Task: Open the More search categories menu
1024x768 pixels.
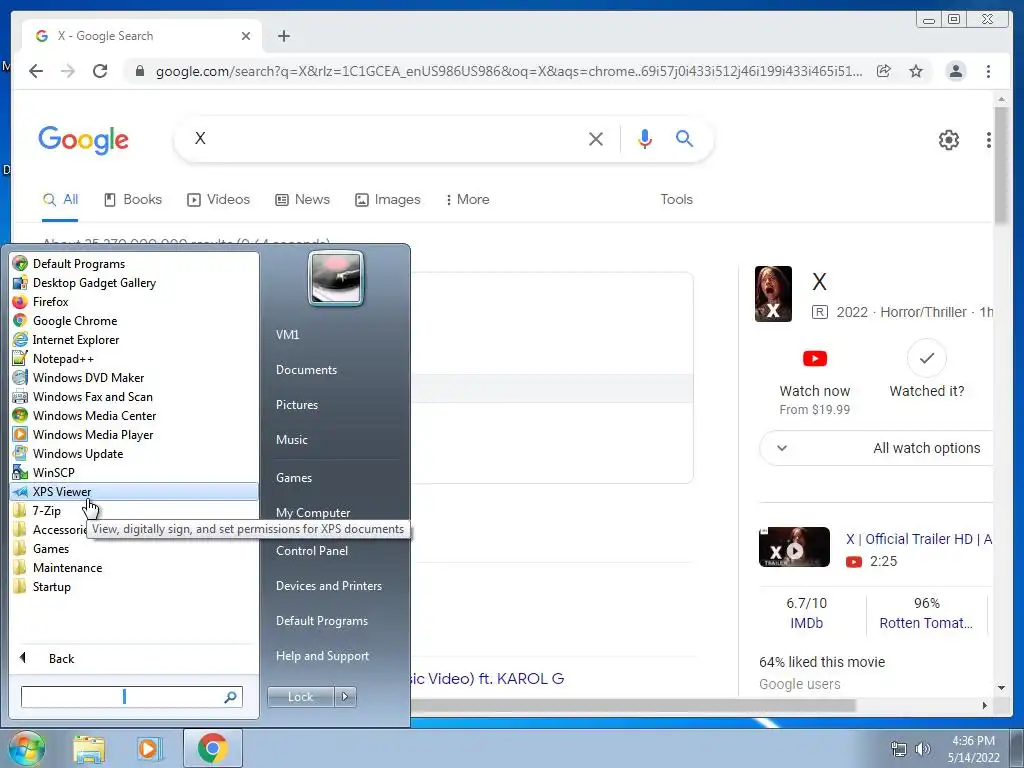Action: [468, 199]
